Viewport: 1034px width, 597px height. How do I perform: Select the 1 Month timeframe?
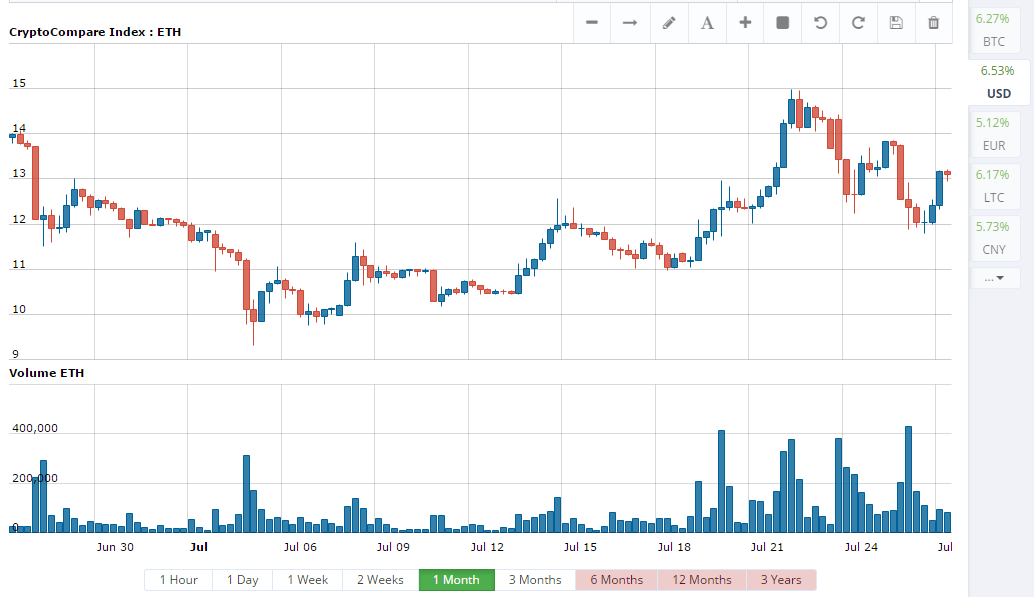[456, 580]
